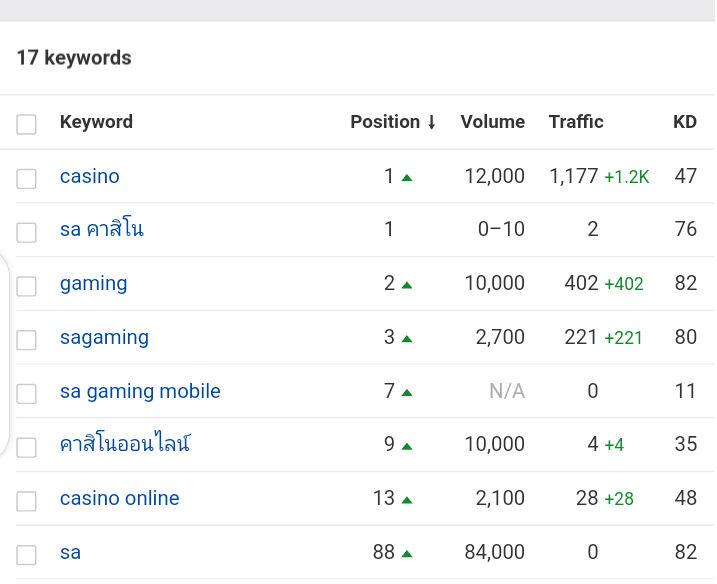
Task: Sort table by Traffic column header
Action: tap(576, 122)
